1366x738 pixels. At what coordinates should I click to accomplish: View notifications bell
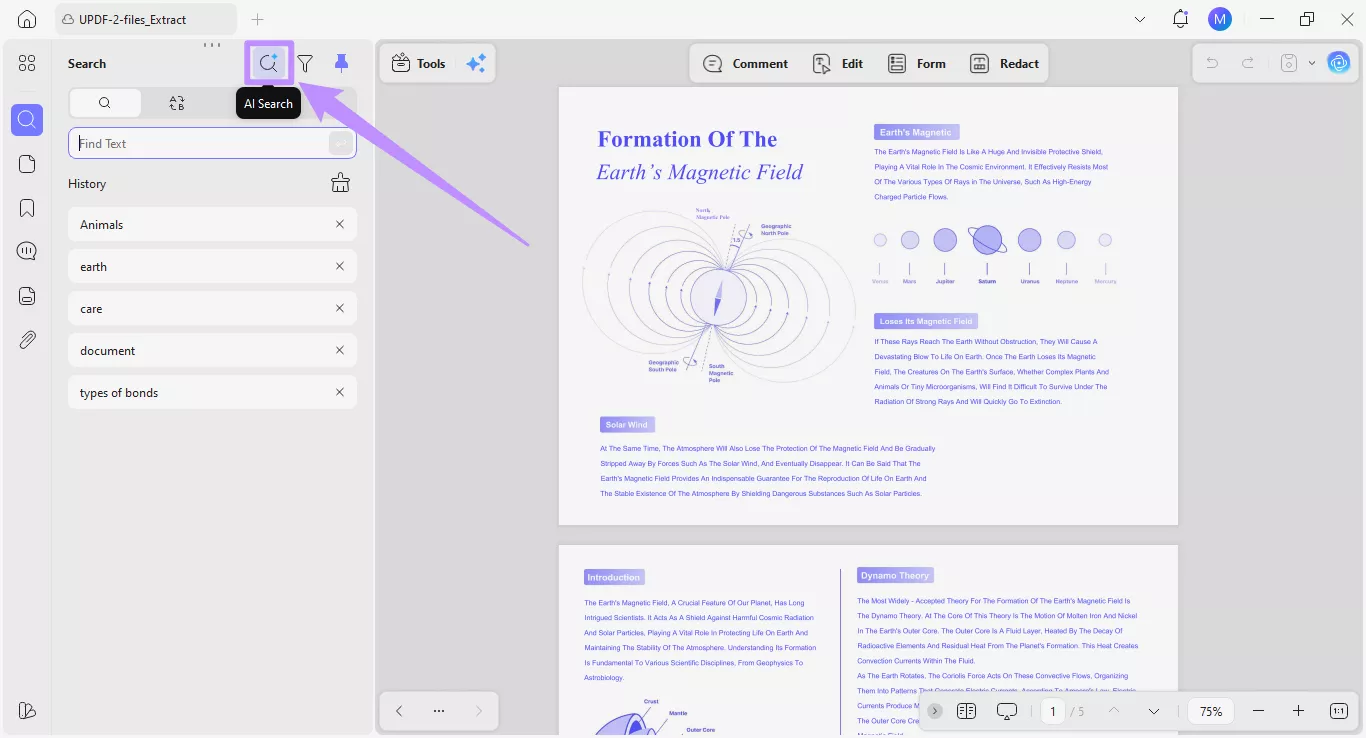point(1181,19)
